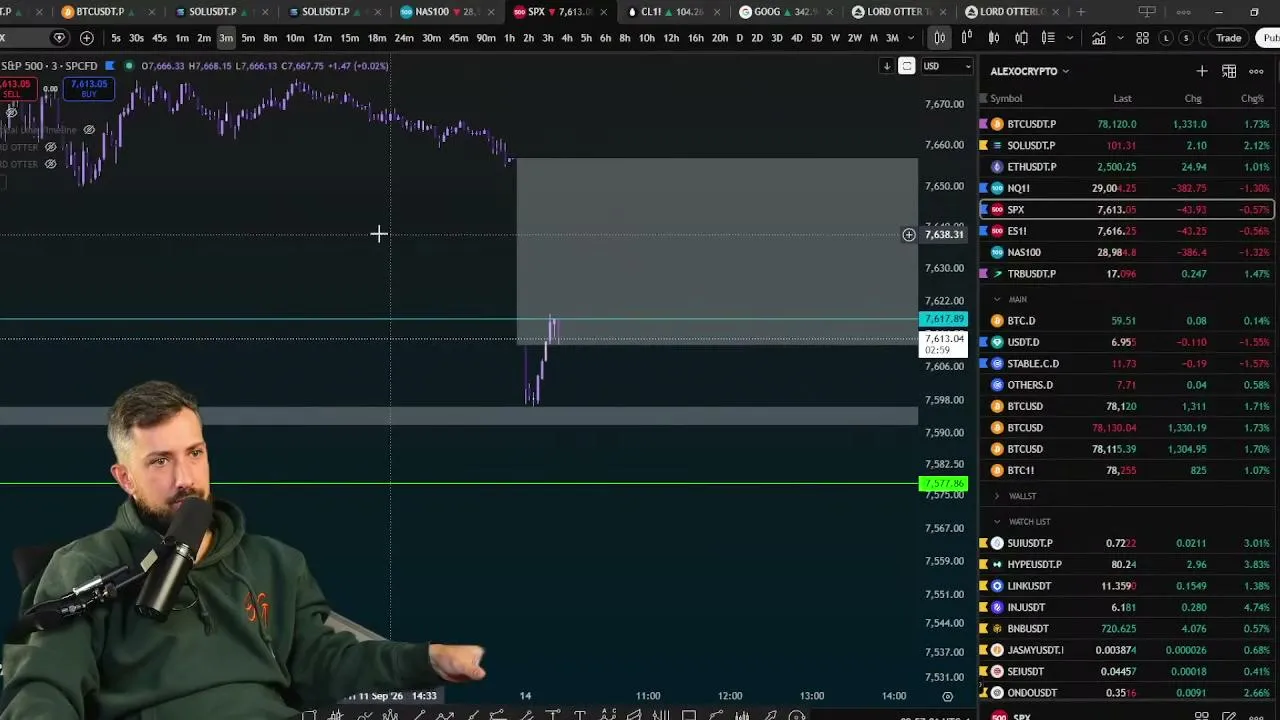Viewport: 1280px width, 720px height.
Task: Select TRBUSDT.P row in watchlist
Action: (1127, 273)
